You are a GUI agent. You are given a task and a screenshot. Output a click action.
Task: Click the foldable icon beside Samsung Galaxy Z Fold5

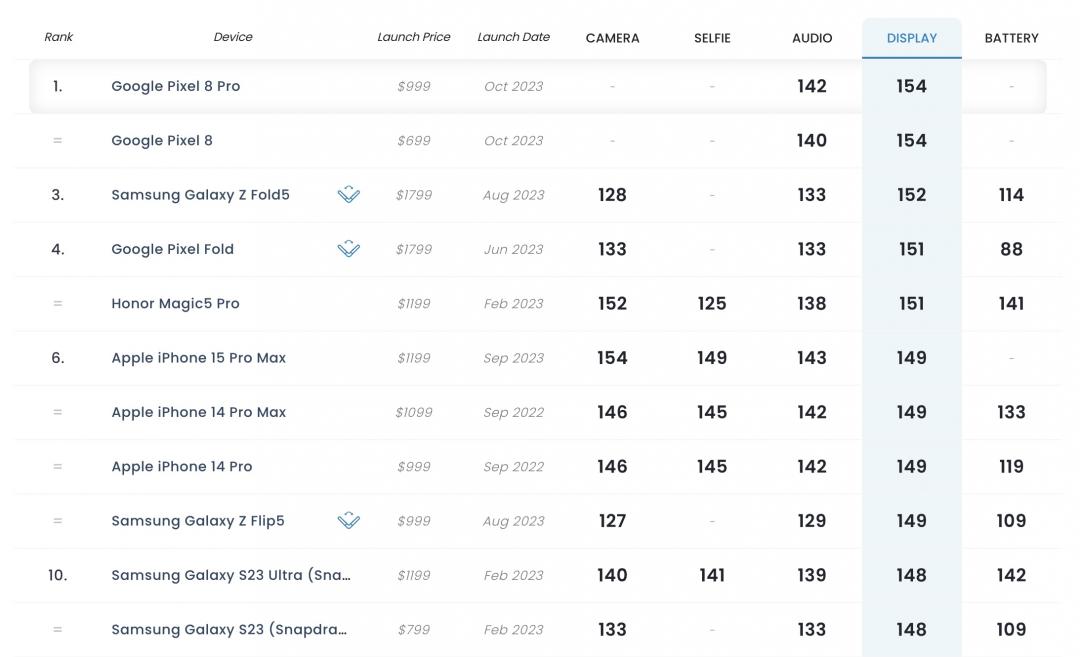[348, 195]
